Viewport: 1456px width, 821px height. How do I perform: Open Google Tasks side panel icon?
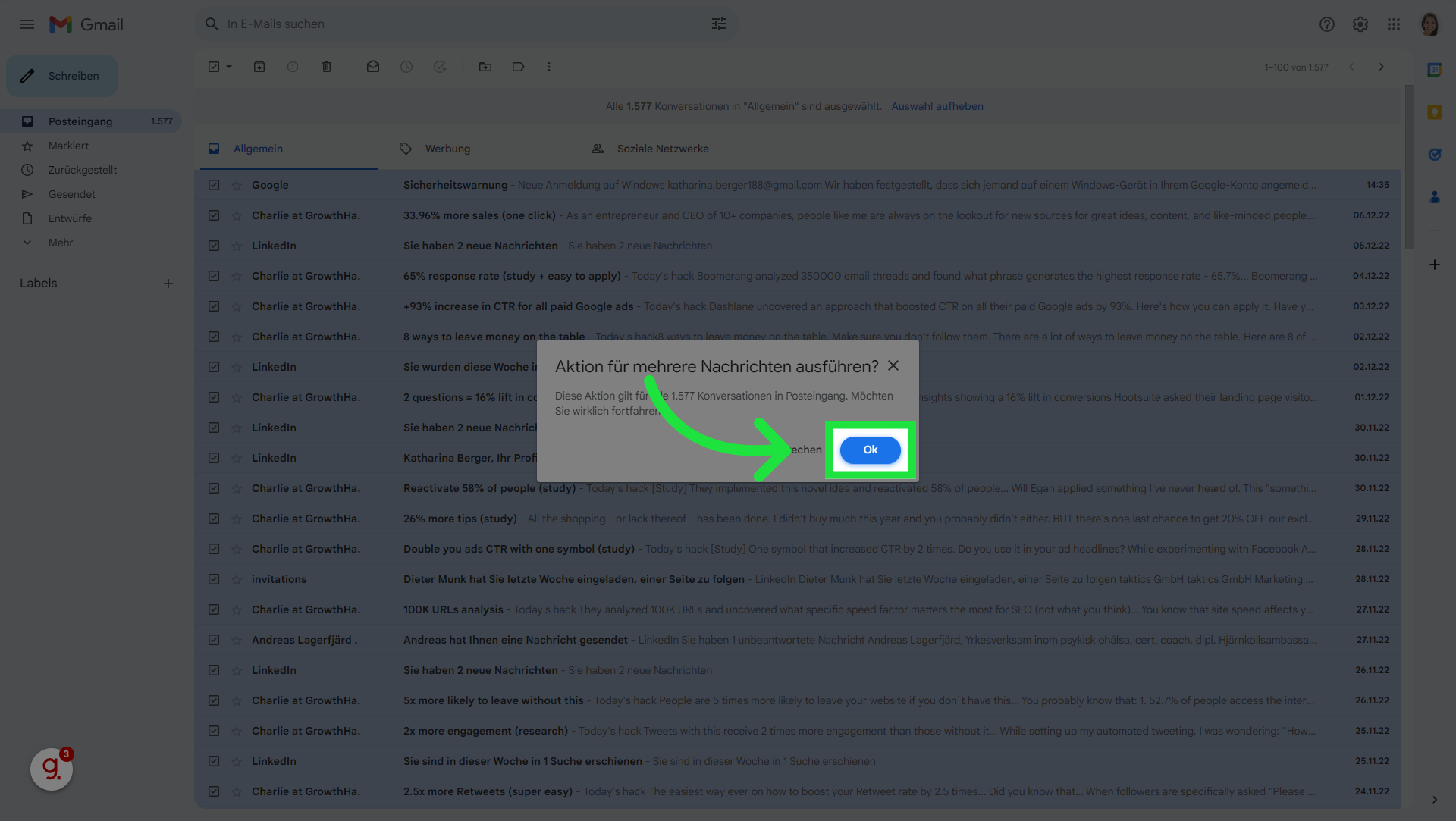1434,155
